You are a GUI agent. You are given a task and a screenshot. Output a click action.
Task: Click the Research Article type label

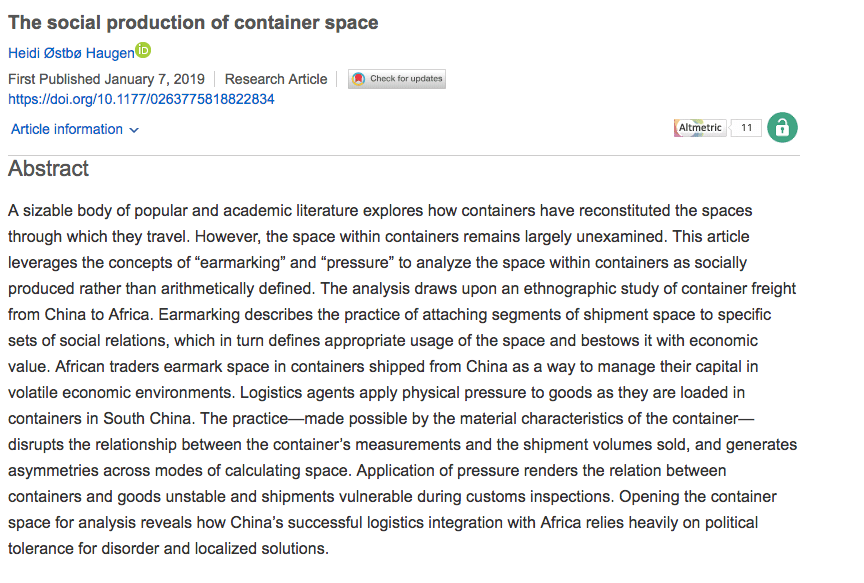click(276, 79)
